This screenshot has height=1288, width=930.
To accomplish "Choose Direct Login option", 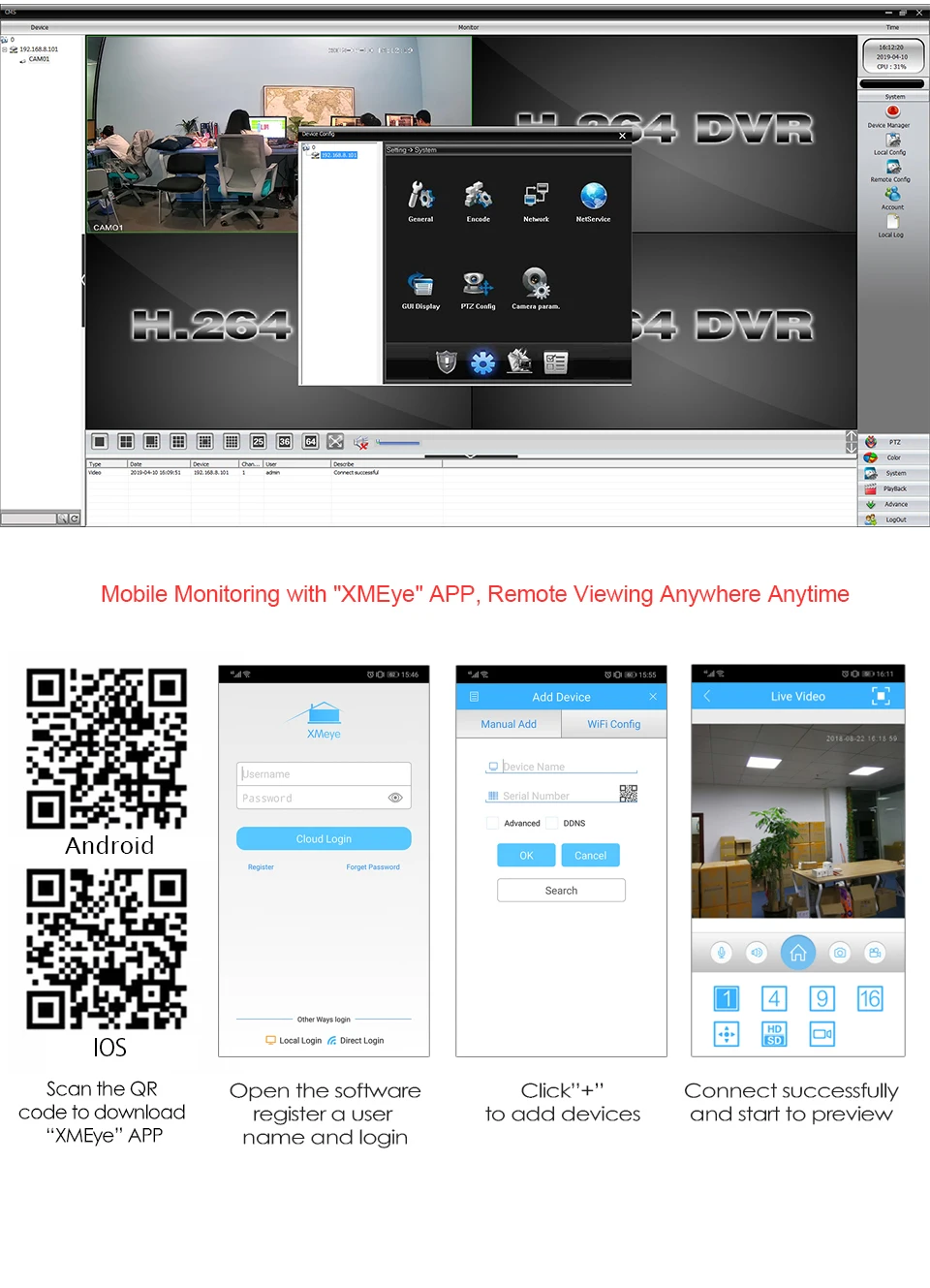I will pos(356,1041).
